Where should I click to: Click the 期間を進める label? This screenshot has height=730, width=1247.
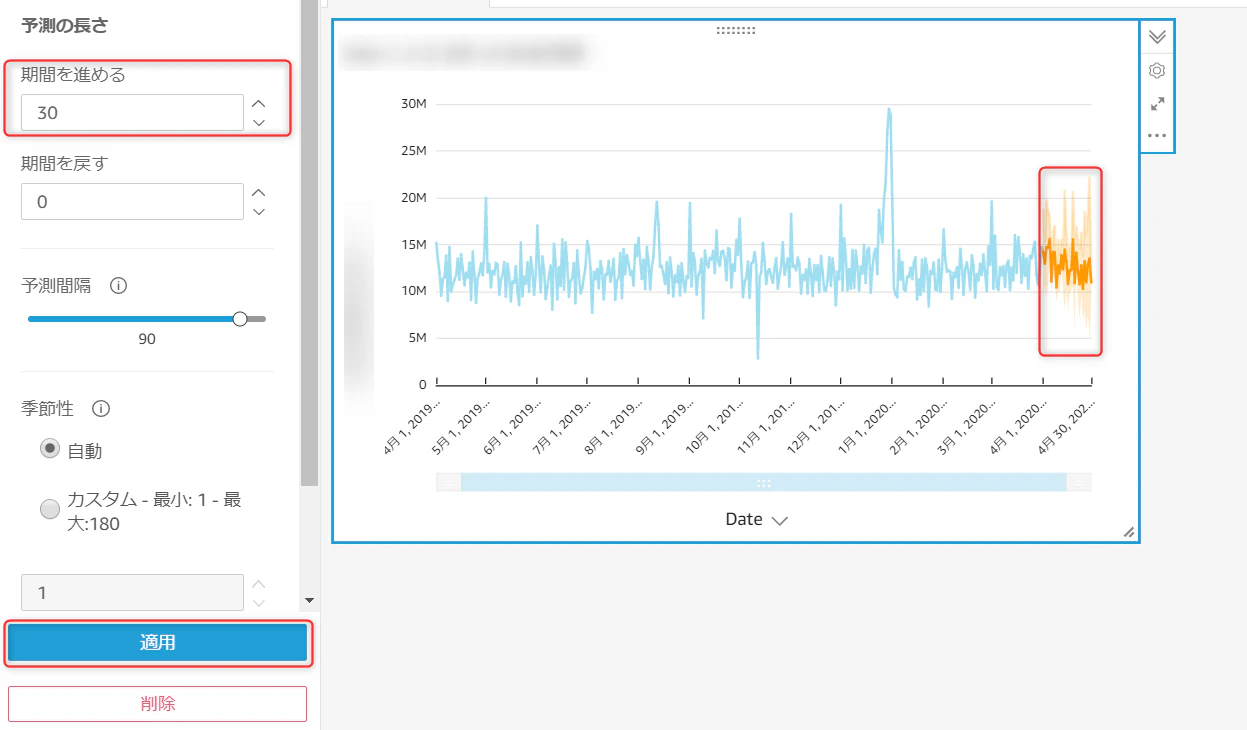73,74
